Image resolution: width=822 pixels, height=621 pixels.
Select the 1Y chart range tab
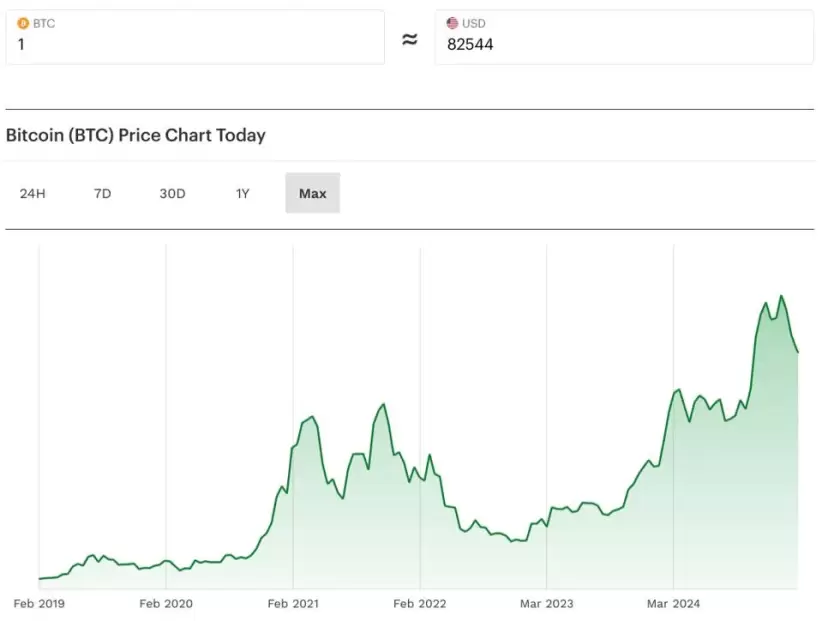(242, 193)
